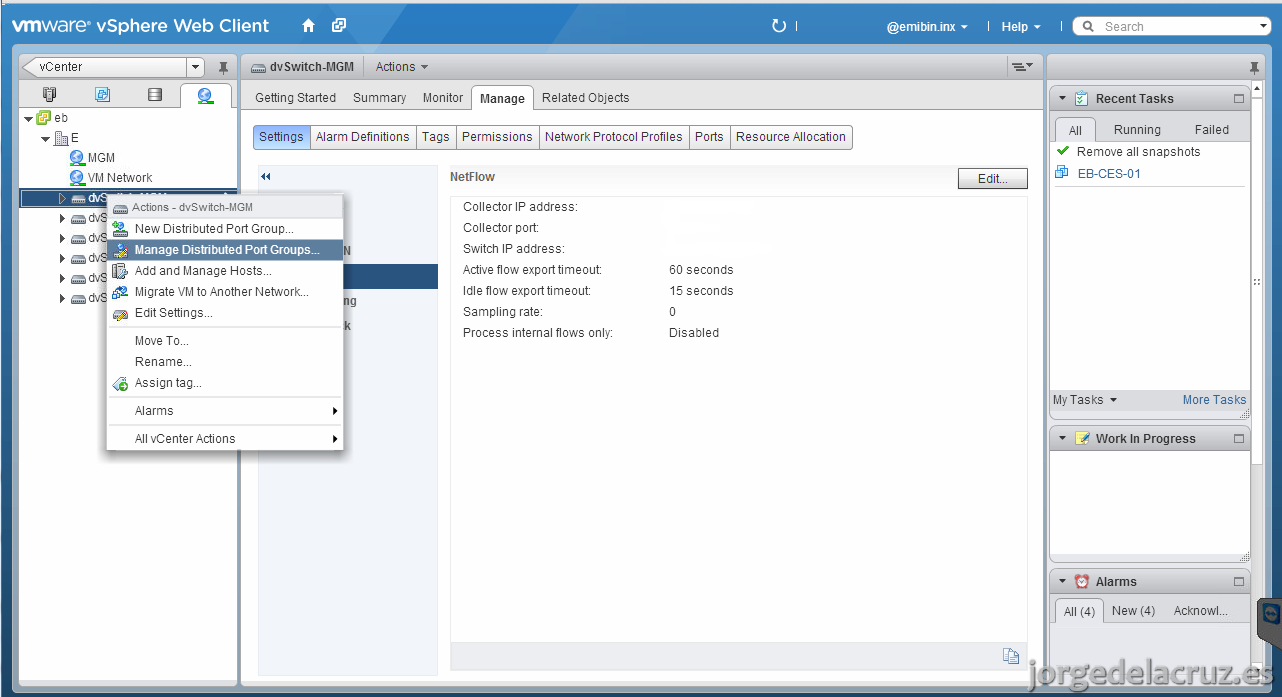Select the MGM network in tree
Image resolution: width=1282 pixels, height=697 pixels.
pos(101,158)
